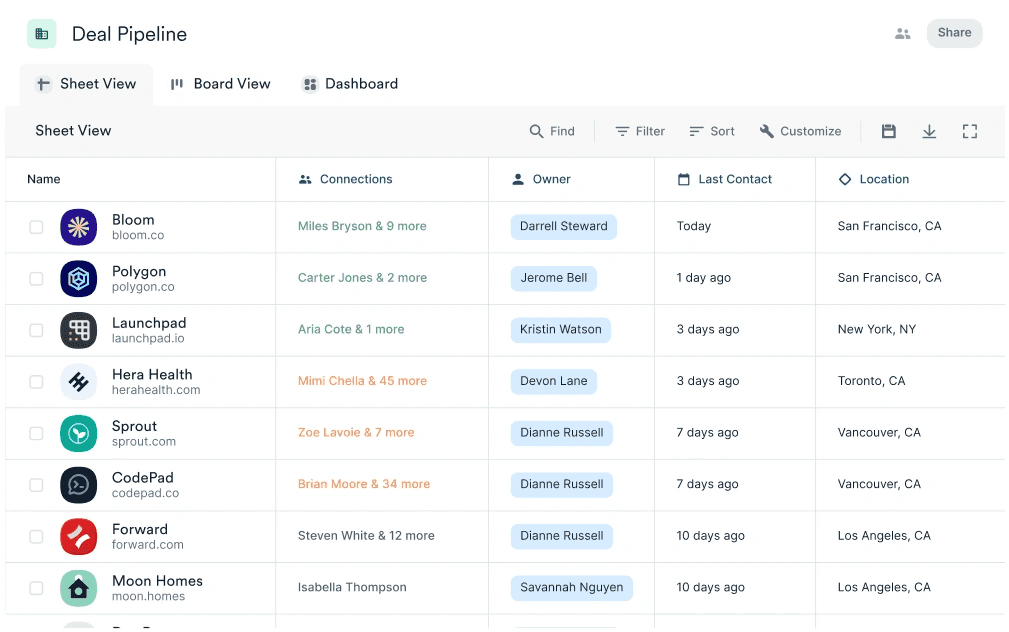Open the bloom.co domain text
1009x632 pixels.
click(x=138, y=236)
